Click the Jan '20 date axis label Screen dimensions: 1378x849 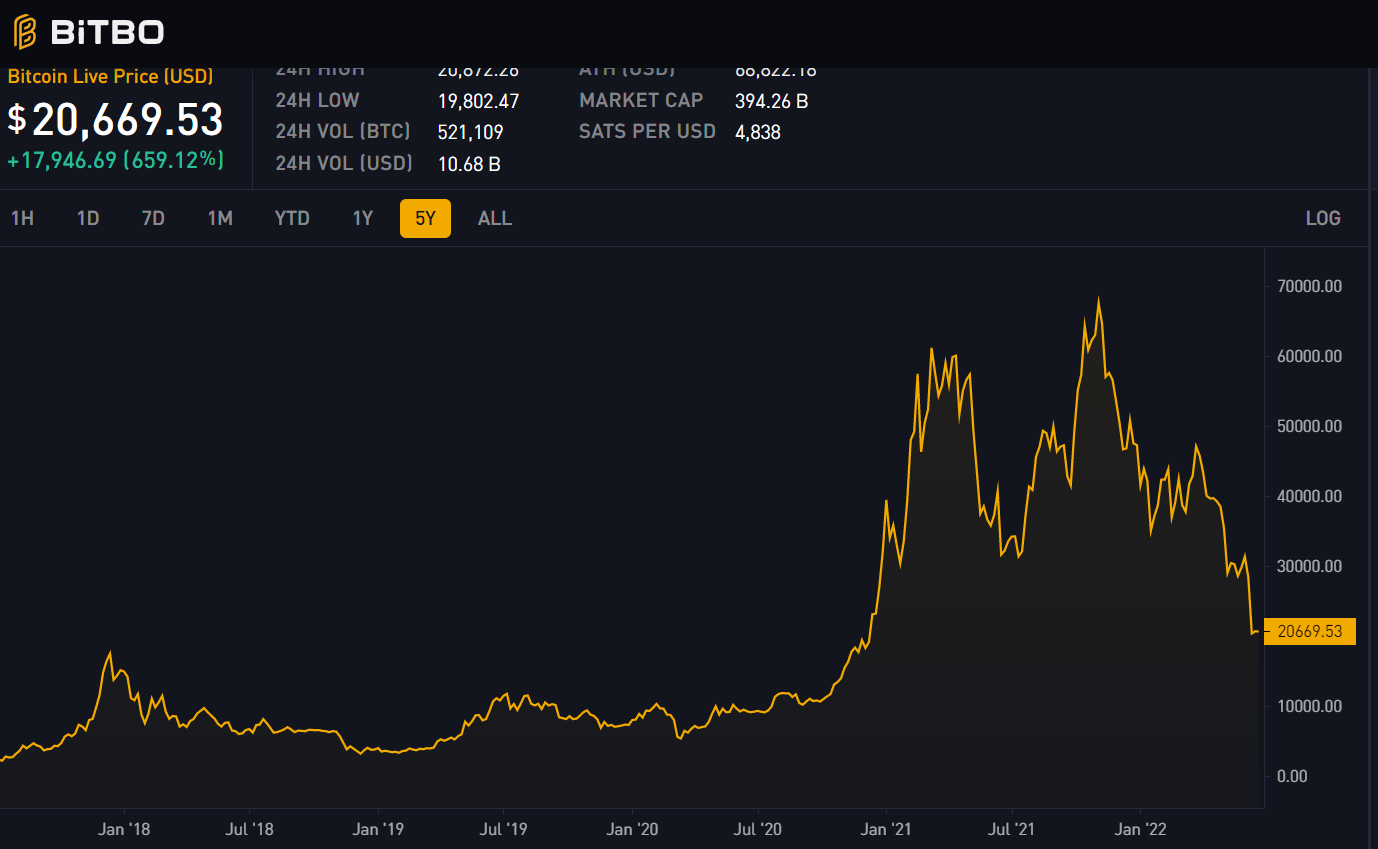[633, 829]
